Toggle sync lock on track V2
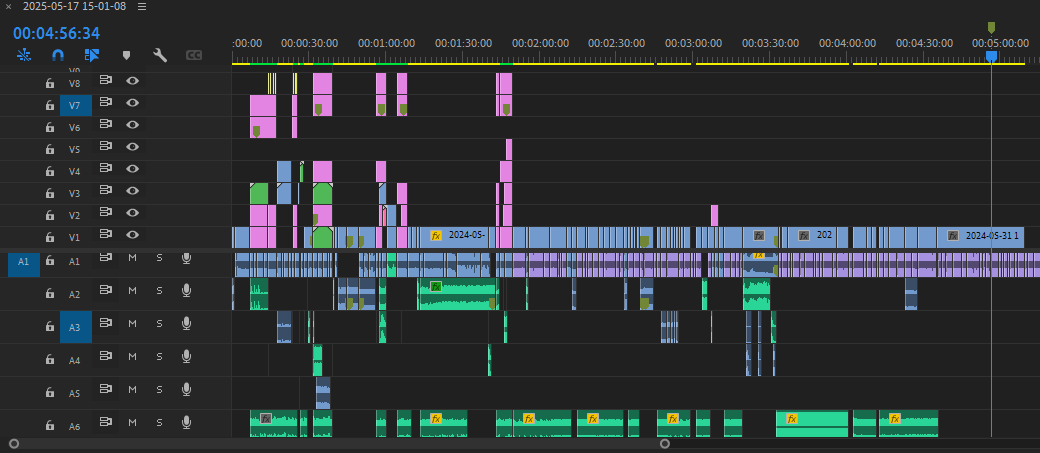 105,212
